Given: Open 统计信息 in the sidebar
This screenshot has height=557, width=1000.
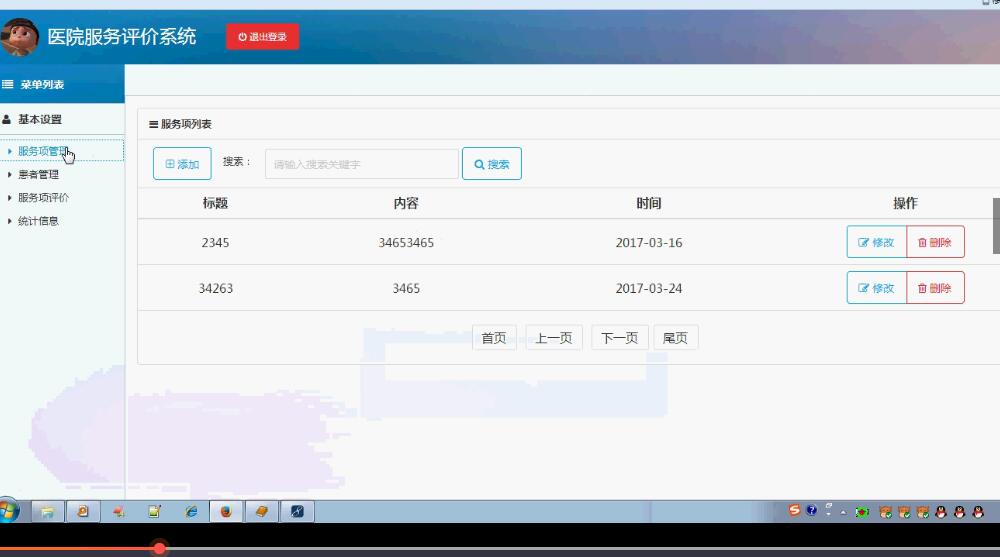Looking at the screenshot, I should [38, 221].
